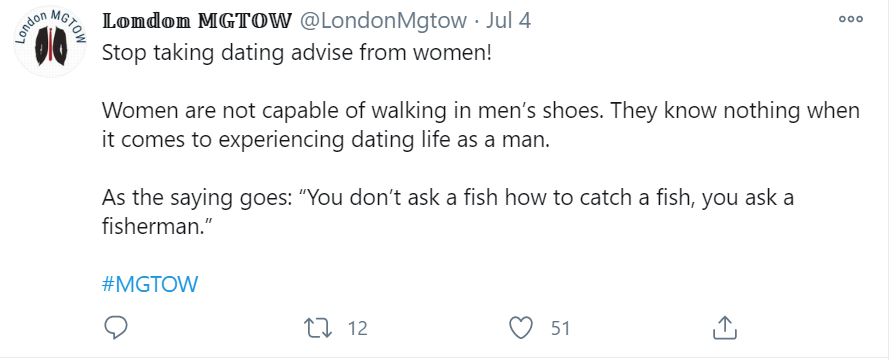Open the Jul 4 timestamp permalink
The width and height of the screenshot is (896, 360).
coord(509,22)
